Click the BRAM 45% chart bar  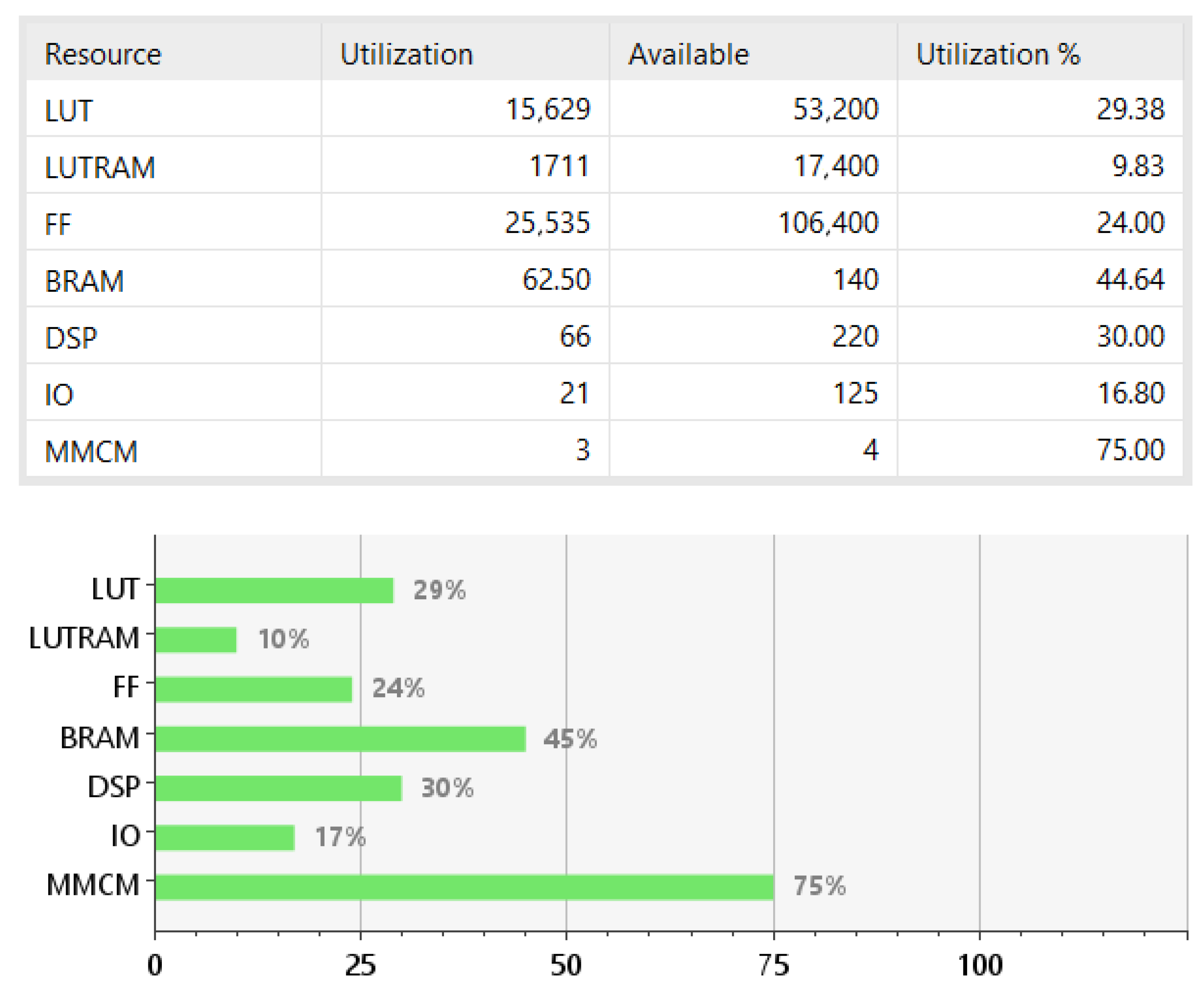click(340, 739)
